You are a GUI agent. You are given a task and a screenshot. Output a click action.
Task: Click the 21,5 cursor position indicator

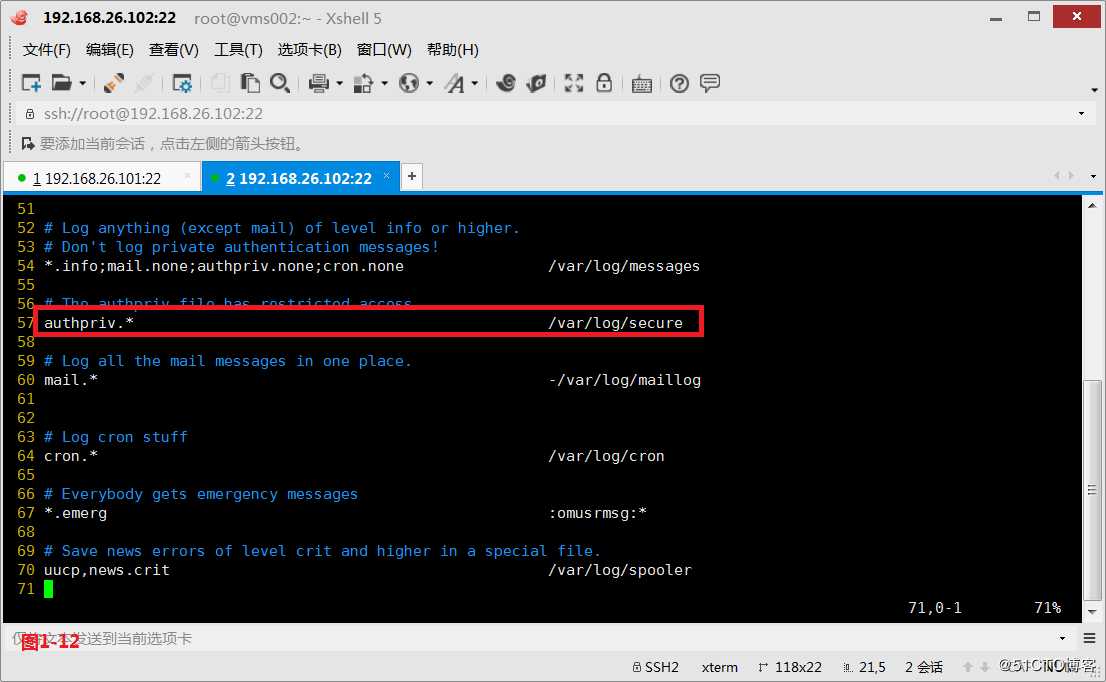pos(864,666)
